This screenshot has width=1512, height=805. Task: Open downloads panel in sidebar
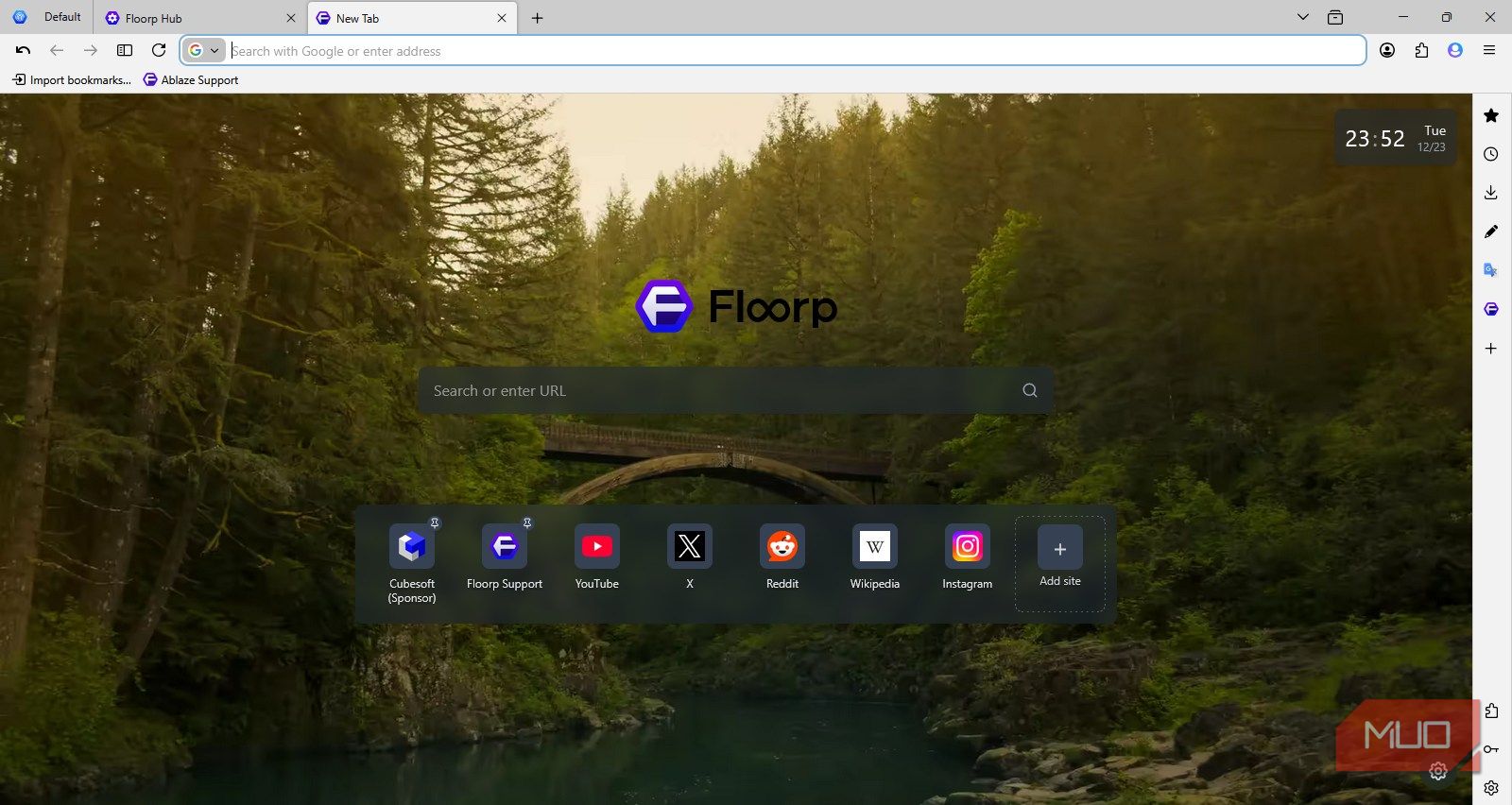click(1491, 193)
